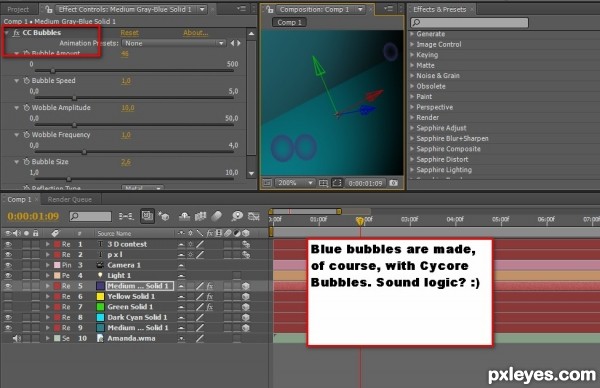Show the Green Solid 1 layer
Image resolution: width=600 pixels, height=388 pixels.
[8, 307]
